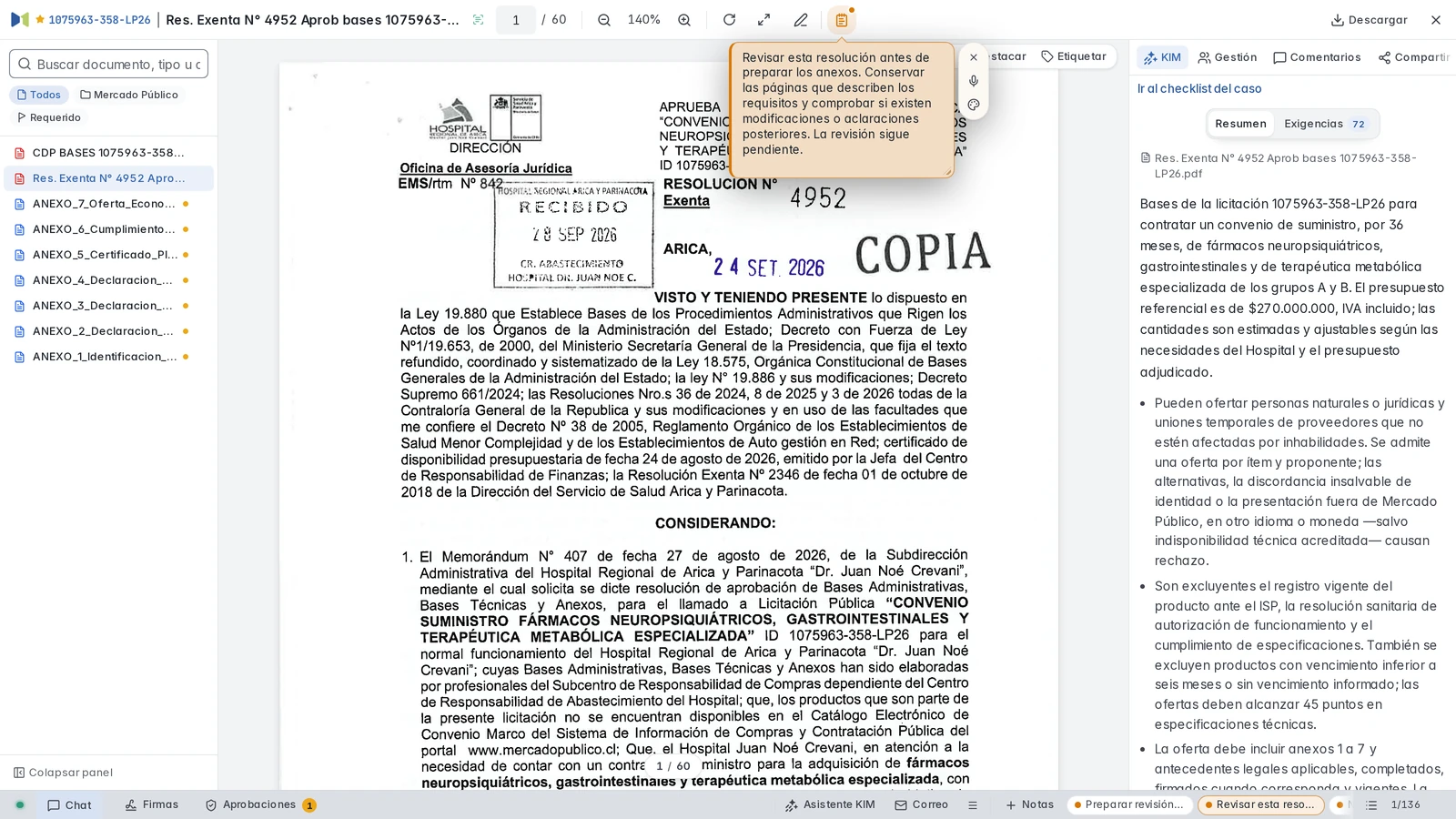This screenshot has height=819, width=1456.
Task: Click the Res. Exenta file name in summary panel
Action: coord(1285,166)
